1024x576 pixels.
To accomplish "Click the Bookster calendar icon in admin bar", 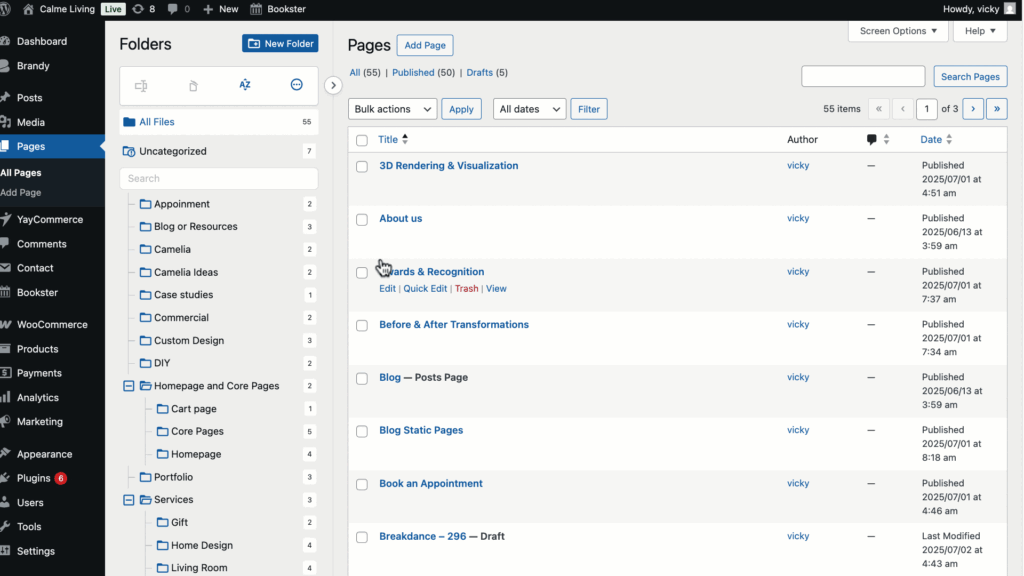I will coord(258,9).
